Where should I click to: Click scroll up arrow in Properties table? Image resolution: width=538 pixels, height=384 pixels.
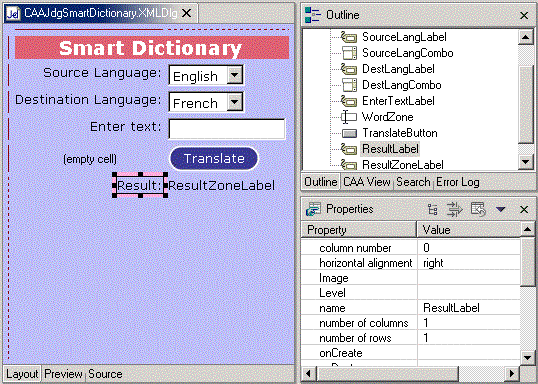pyautogui.click(x=528, y=229)
